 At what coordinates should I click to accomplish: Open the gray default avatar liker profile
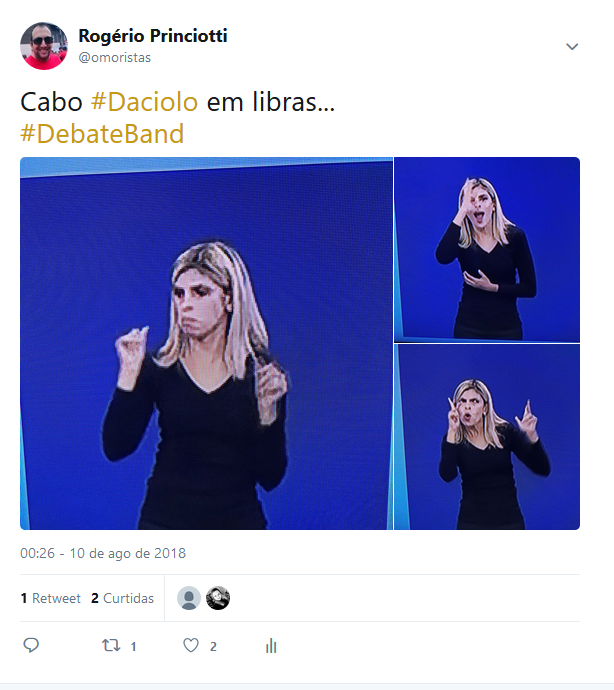pyautogui.click(x=189, y=598)
